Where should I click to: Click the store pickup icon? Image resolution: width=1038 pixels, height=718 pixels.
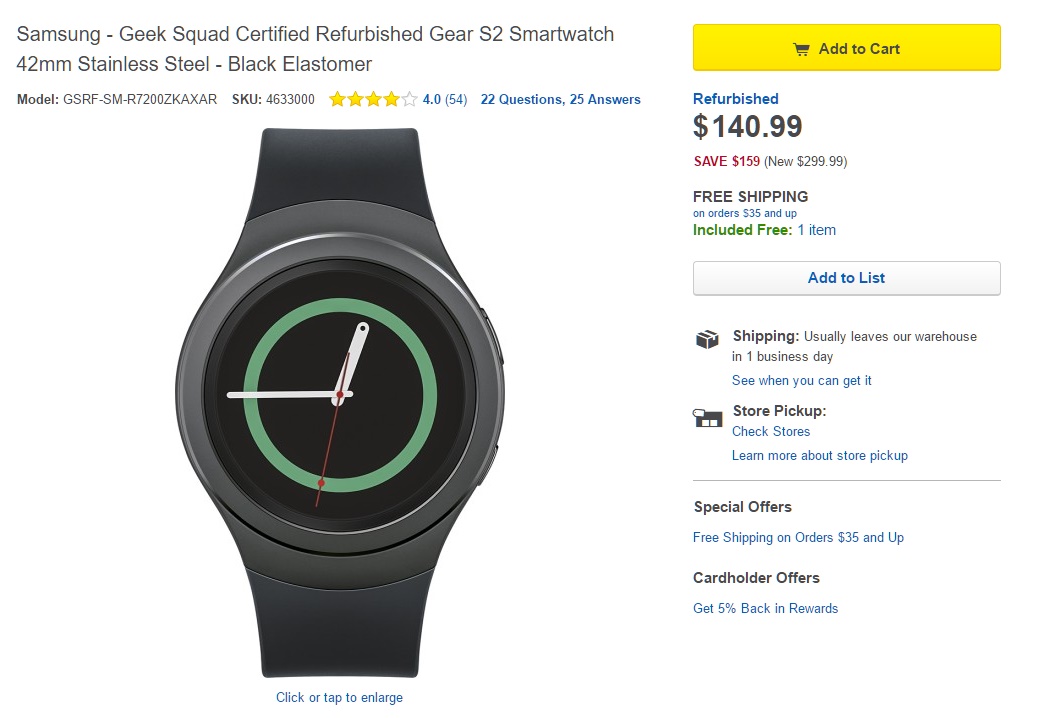coord(707,418)
